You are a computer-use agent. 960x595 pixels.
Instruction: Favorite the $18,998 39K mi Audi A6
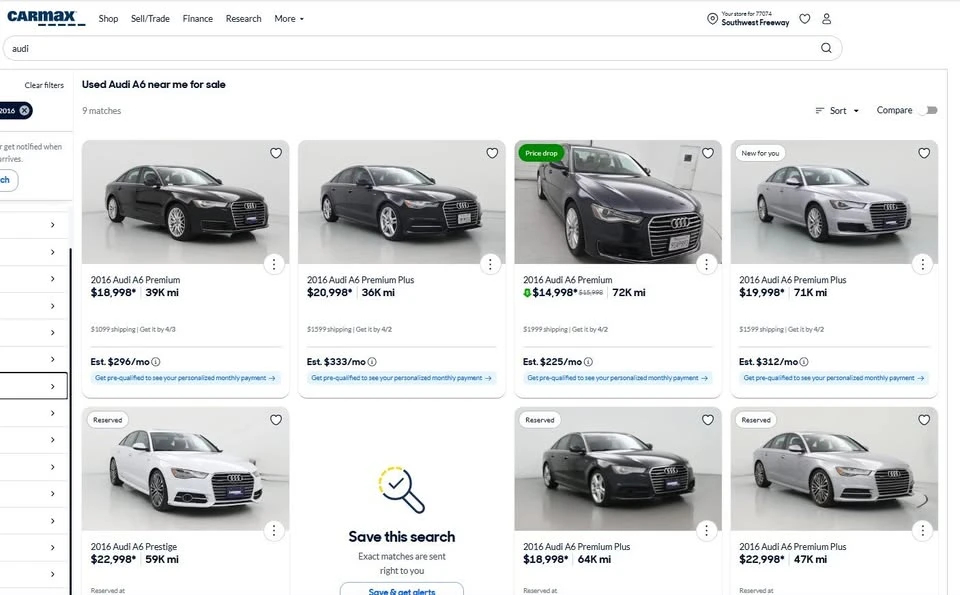[276, 153]
